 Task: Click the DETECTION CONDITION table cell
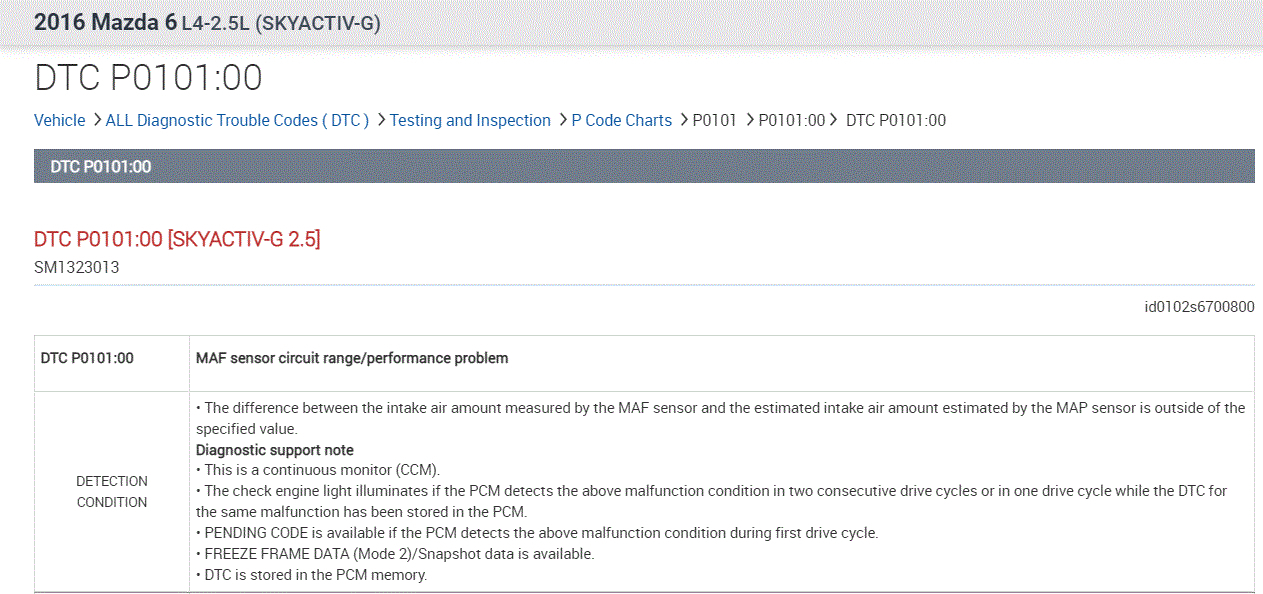tap(112, 491)
